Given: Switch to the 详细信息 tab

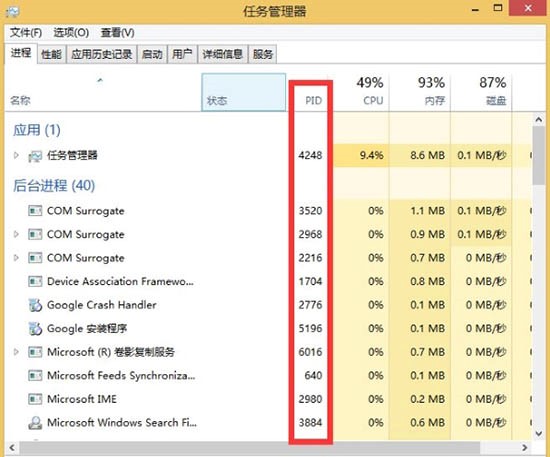Looking at the screenshot, I should pyautogui.click(x=223, y=54).
